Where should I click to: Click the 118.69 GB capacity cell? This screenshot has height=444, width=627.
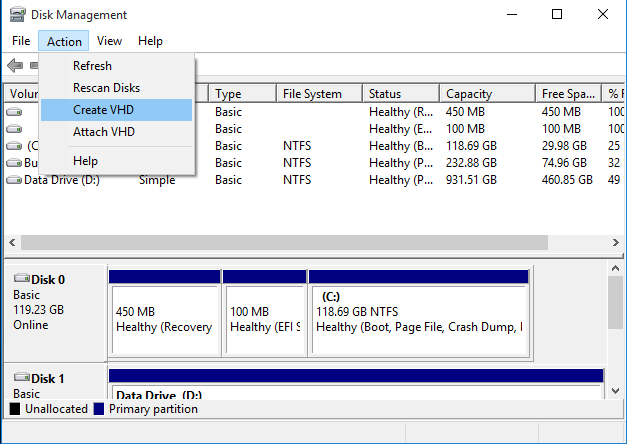tap(471, 146)
